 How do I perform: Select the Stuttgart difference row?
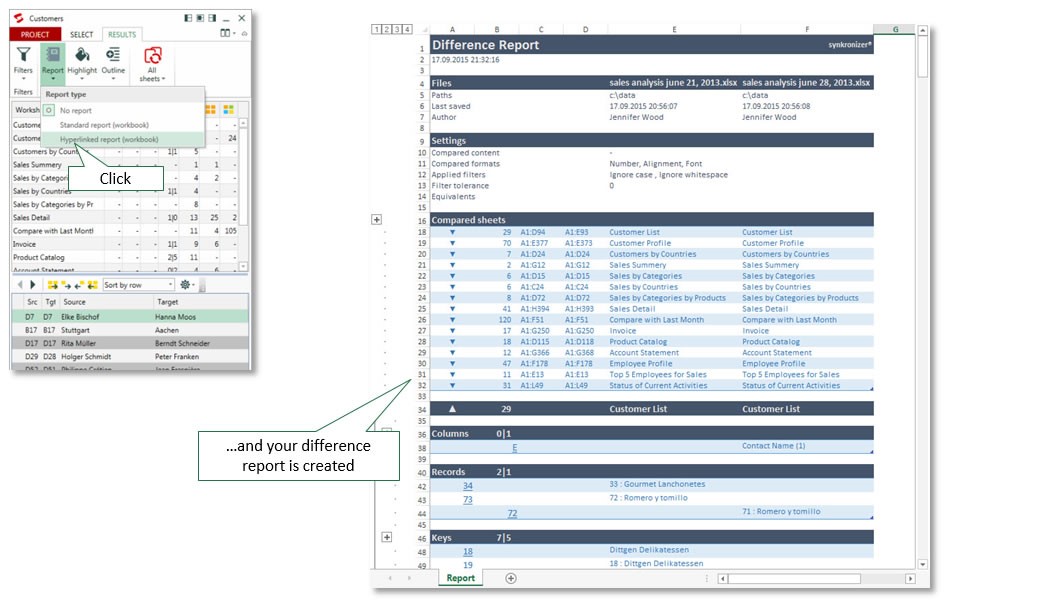(130, 330)
